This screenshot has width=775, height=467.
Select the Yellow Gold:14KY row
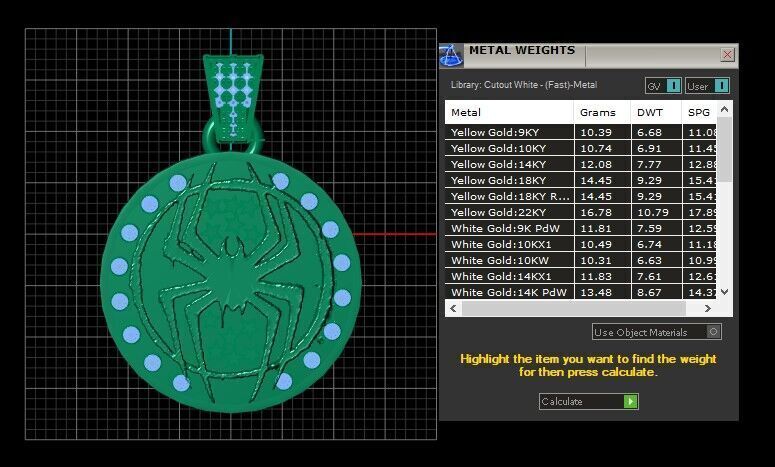pos(581,164)
